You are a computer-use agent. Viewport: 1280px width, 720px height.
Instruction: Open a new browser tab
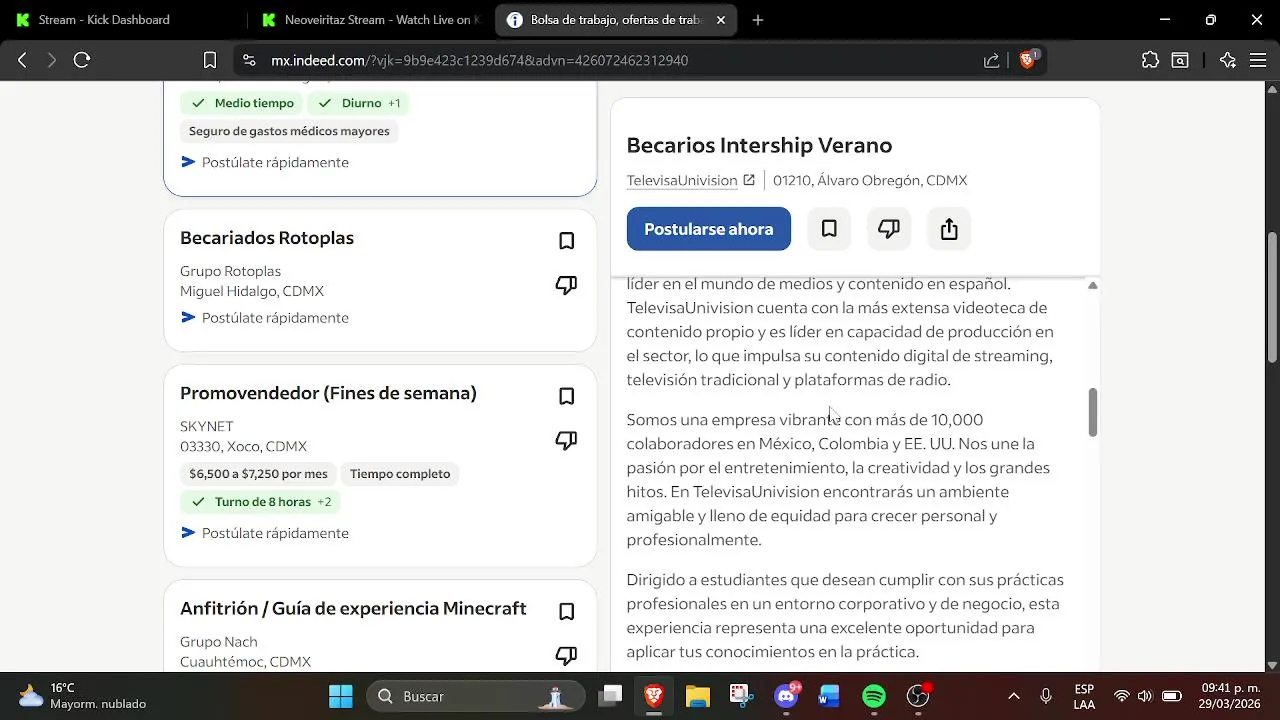tap(758, 20)
